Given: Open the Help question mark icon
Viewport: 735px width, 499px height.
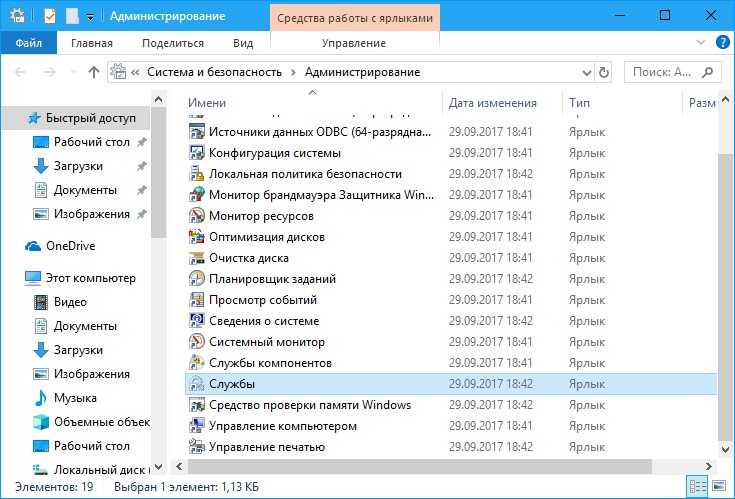Looking at the screenshot, I should 723,42.
